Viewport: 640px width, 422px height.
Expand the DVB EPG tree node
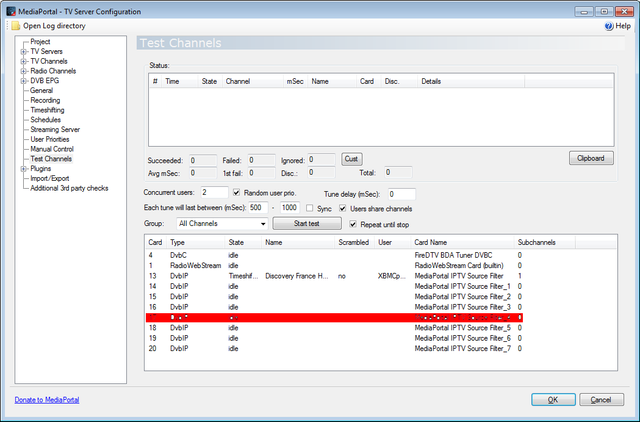tap(24, 80)
